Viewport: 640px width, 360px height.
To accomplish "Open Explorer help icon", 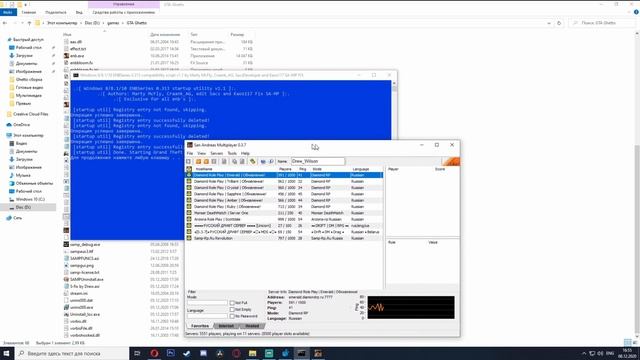I will (x=636, y=12).
